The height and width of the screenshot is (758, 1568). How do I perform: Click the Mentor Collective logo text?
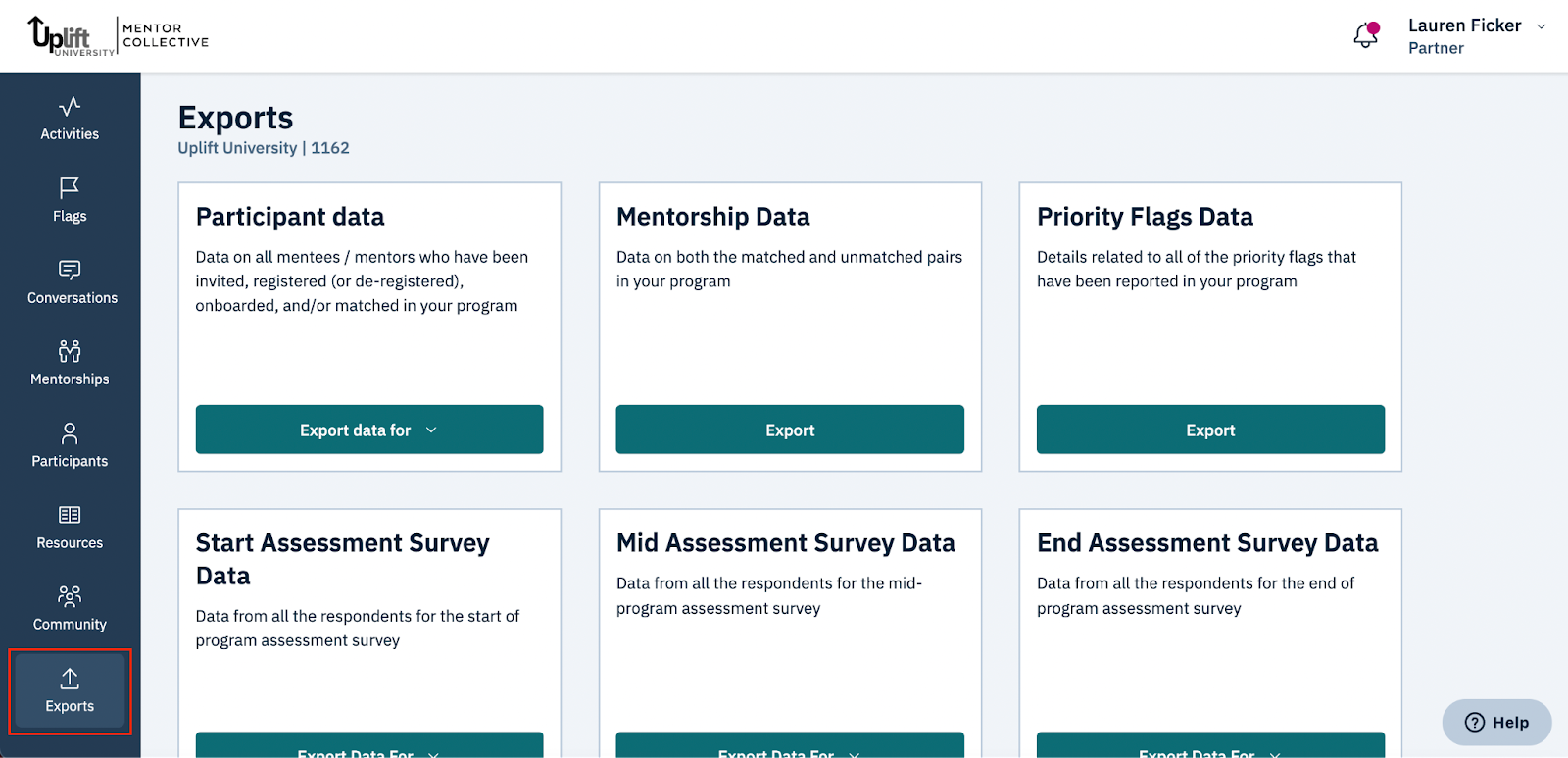(x=166, y=35)
